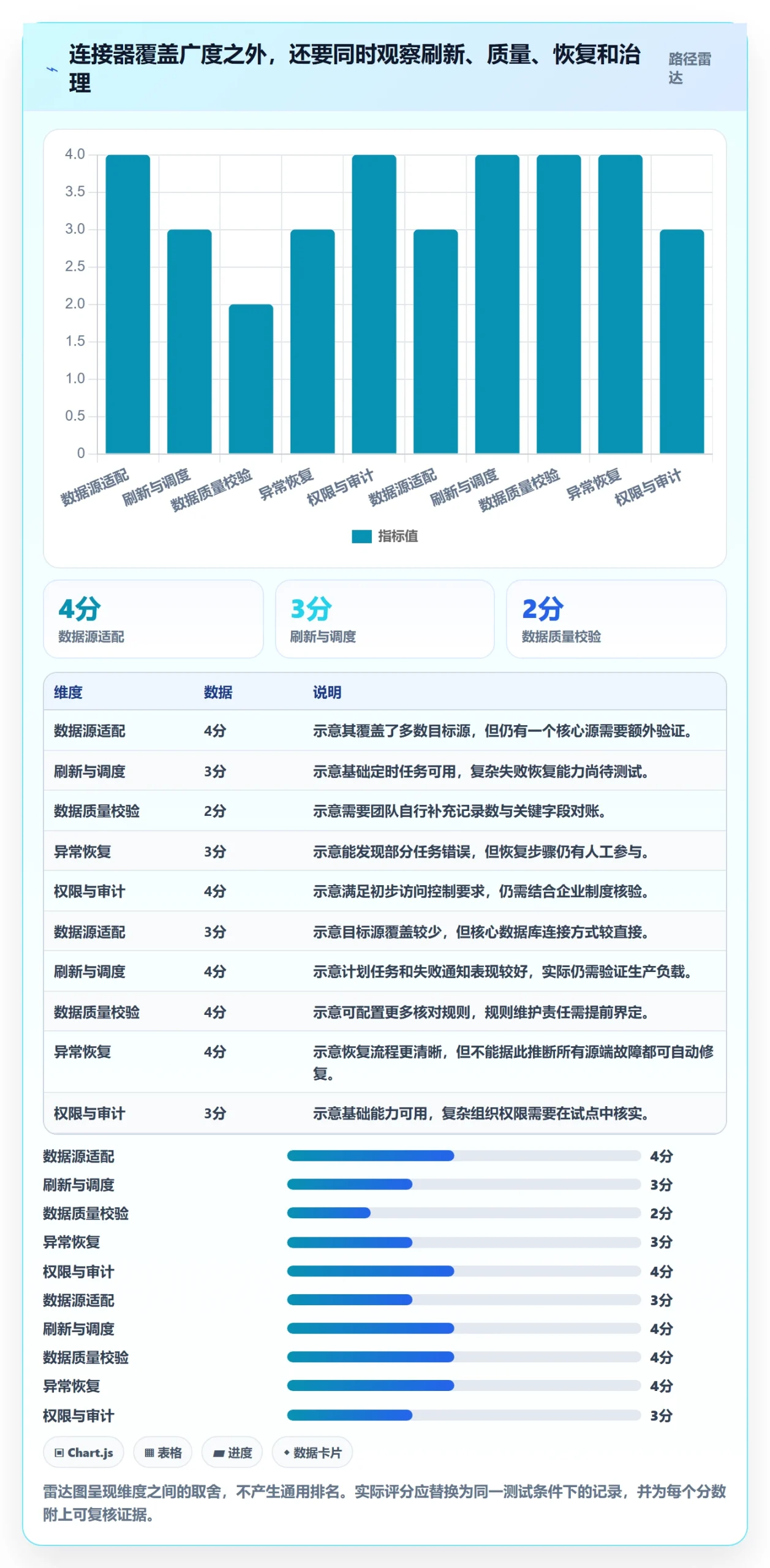
Task: Toggle the 指标值 legend color swatch
Action: (361, 536)
